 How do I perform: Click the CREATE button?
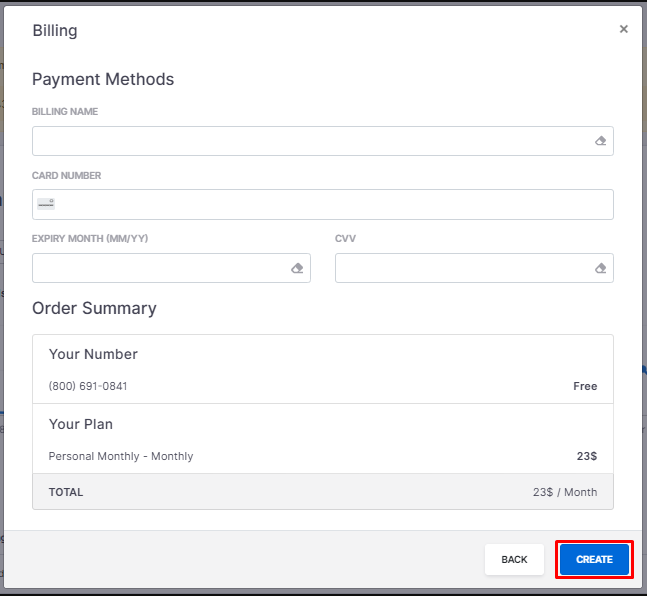point(594,559)
